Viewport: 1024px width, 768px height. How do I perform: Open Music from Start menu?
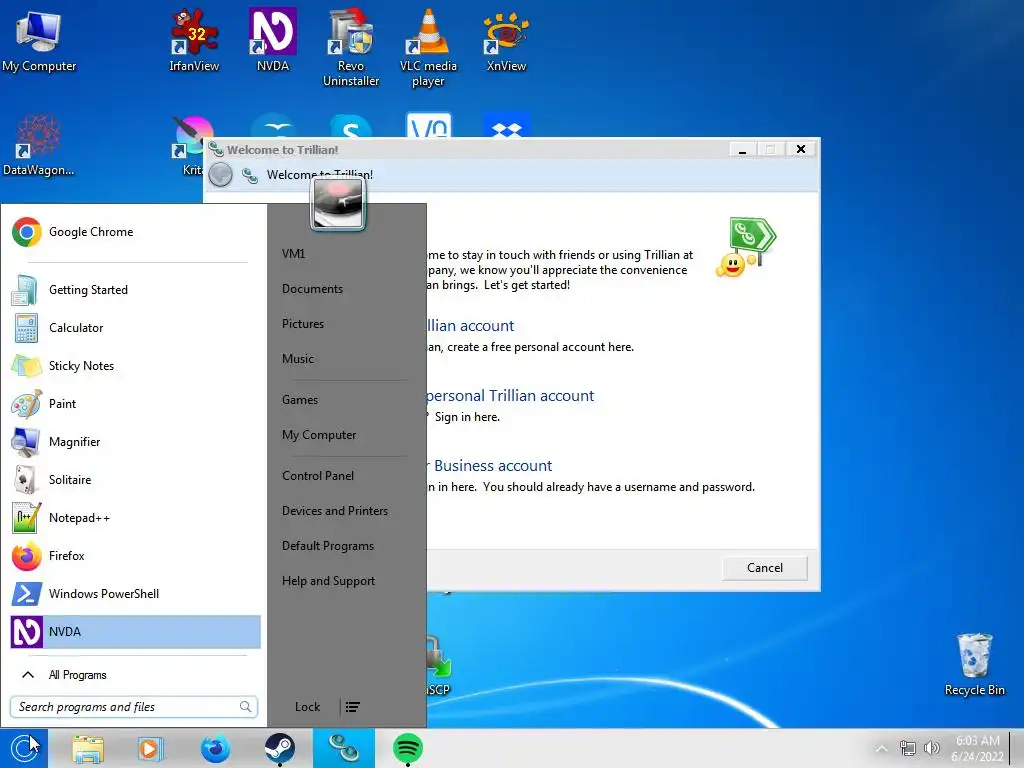[298, 359]
